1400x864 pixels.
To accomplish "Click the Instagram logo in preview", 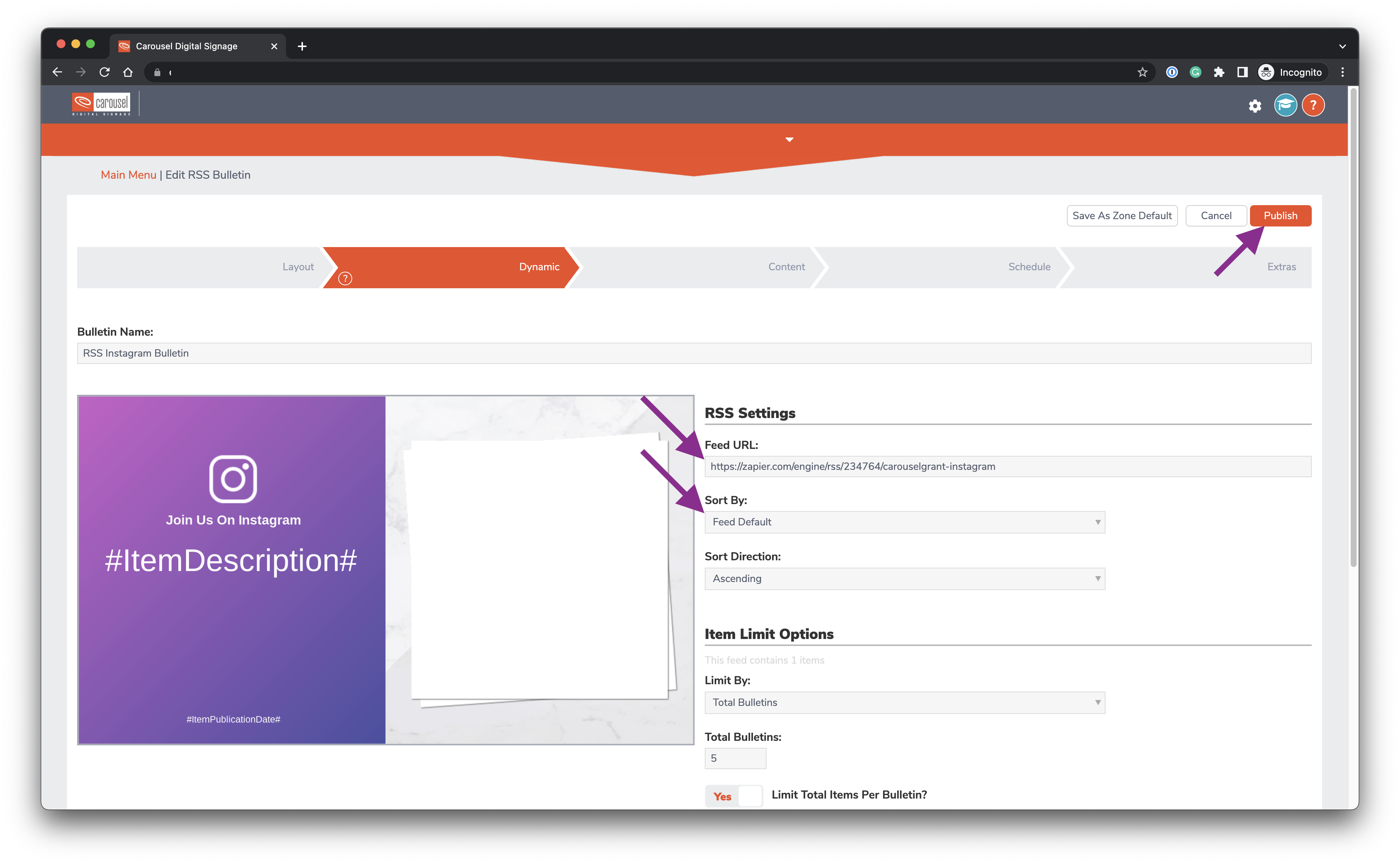I will click(233, 479).
